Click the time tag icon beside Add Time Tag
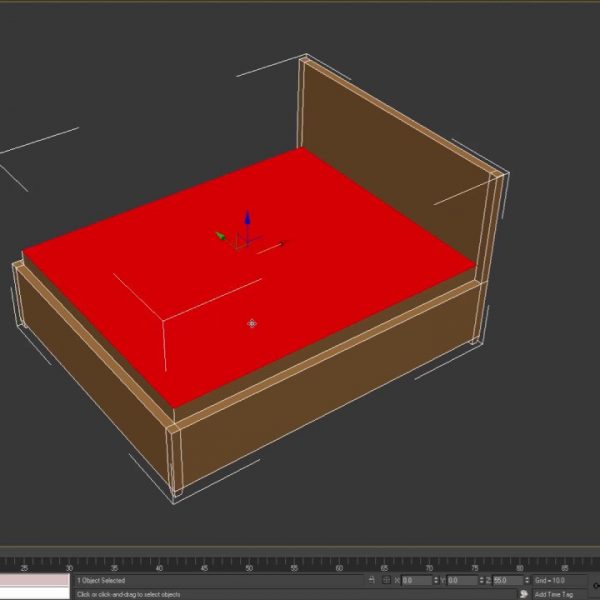The height and width of the screenshot is (600, 600). coord(523,594)
